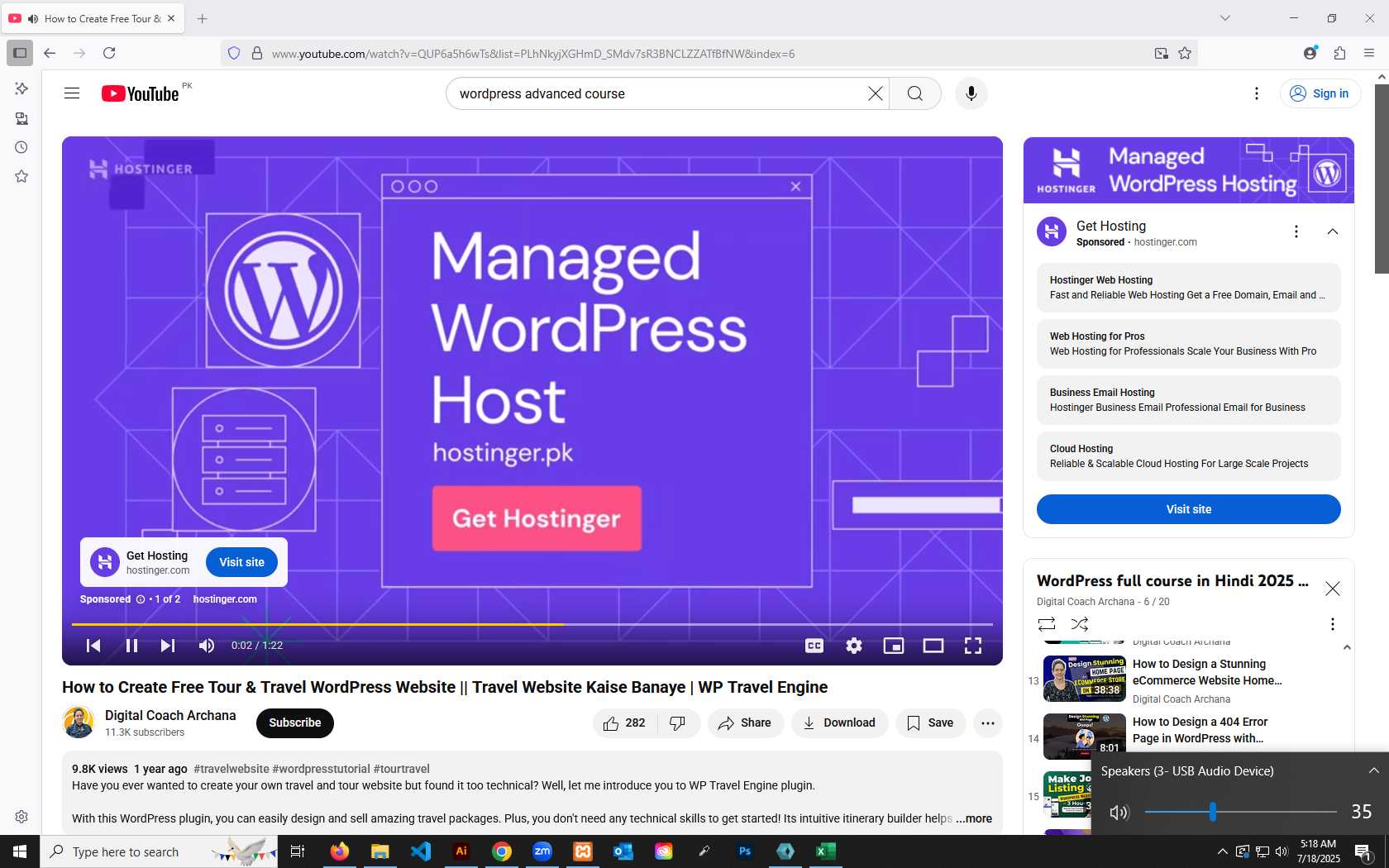Toggle shuffle playlist
The height and width of the screenshot is (868, 1389).
point(1080,624)
